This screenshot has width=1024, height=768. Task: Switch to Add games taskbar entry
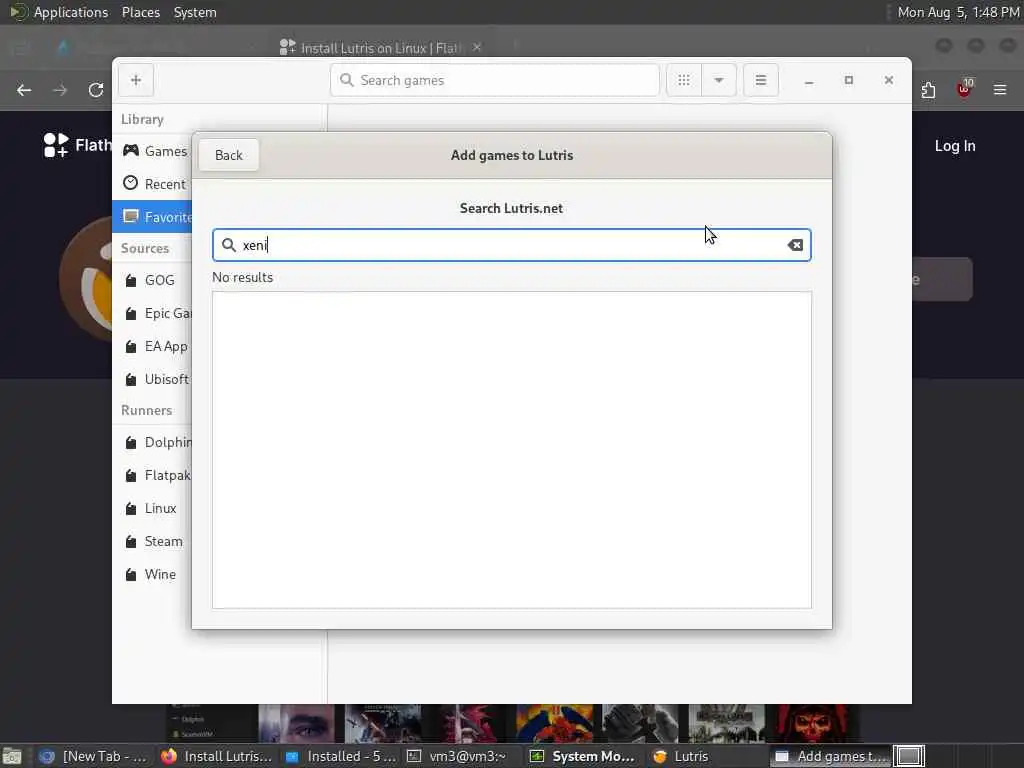click(829, 756)
